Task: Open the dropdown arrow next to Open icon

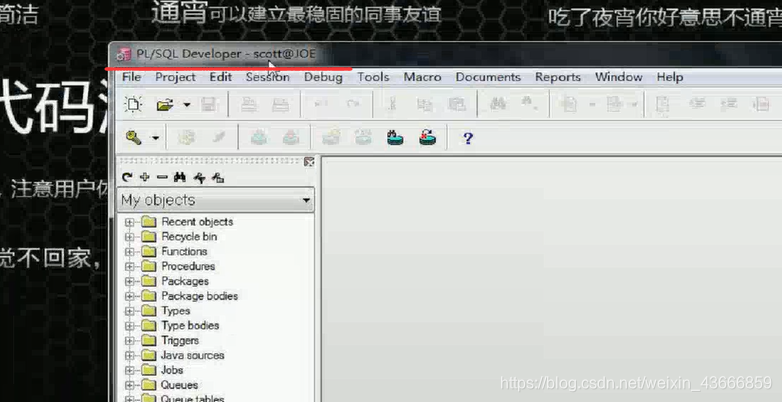Action: (x=187, y=105)
